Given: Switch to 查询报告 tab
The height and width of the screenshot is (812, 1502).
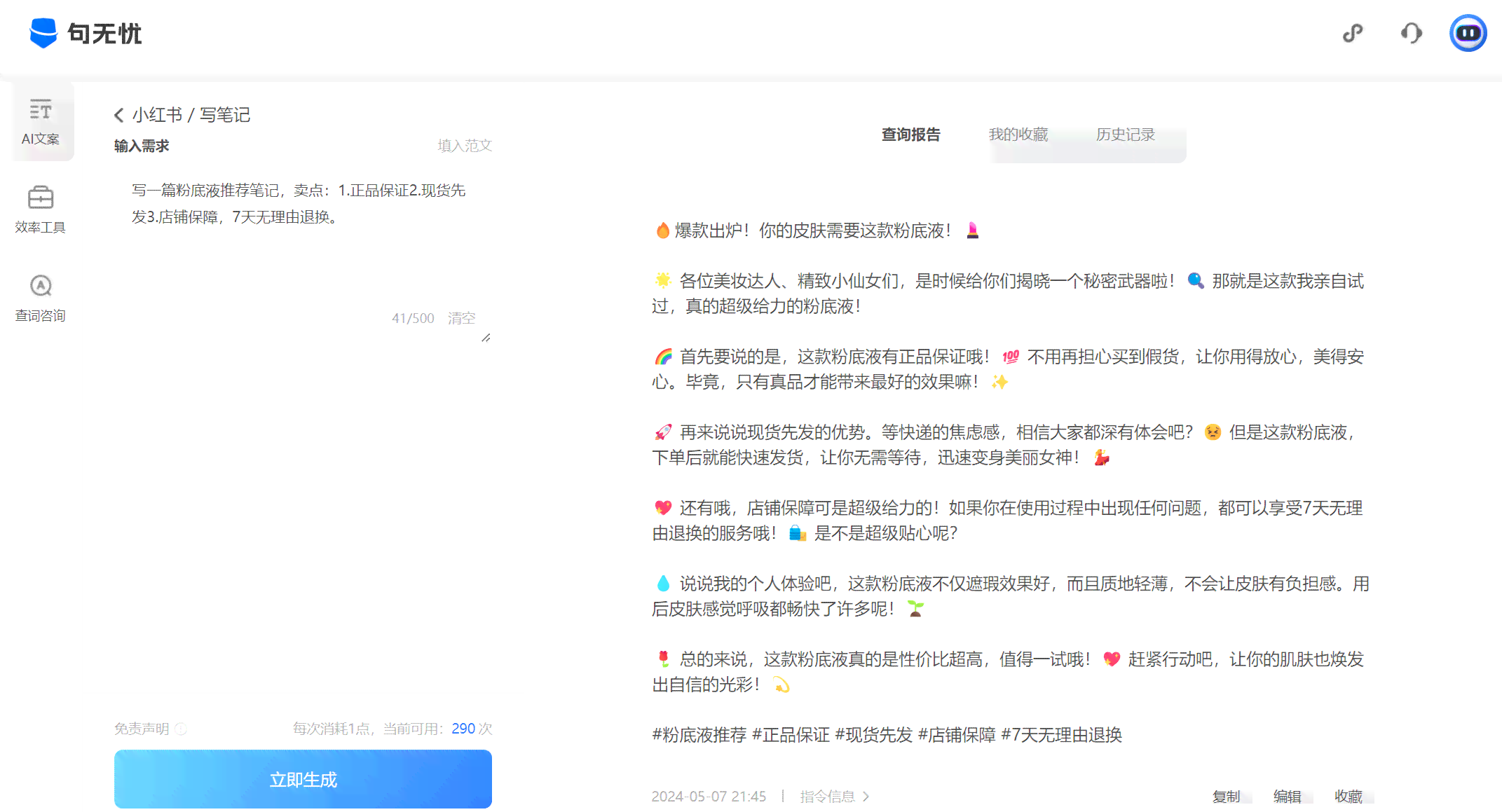Looking at the screenshot, I should coord(911,135).
